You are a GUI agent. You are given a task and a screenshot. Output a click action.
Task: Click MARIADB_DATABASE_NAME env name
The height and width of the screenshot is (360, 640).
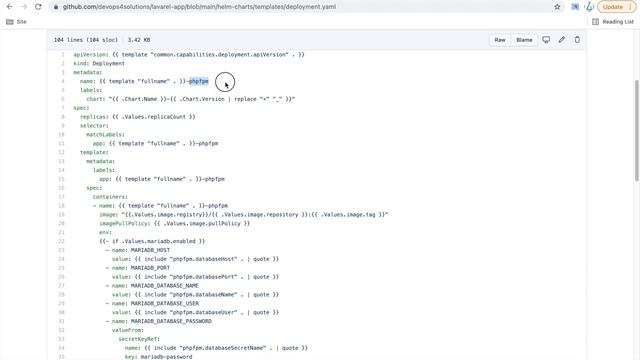(164, 286)
